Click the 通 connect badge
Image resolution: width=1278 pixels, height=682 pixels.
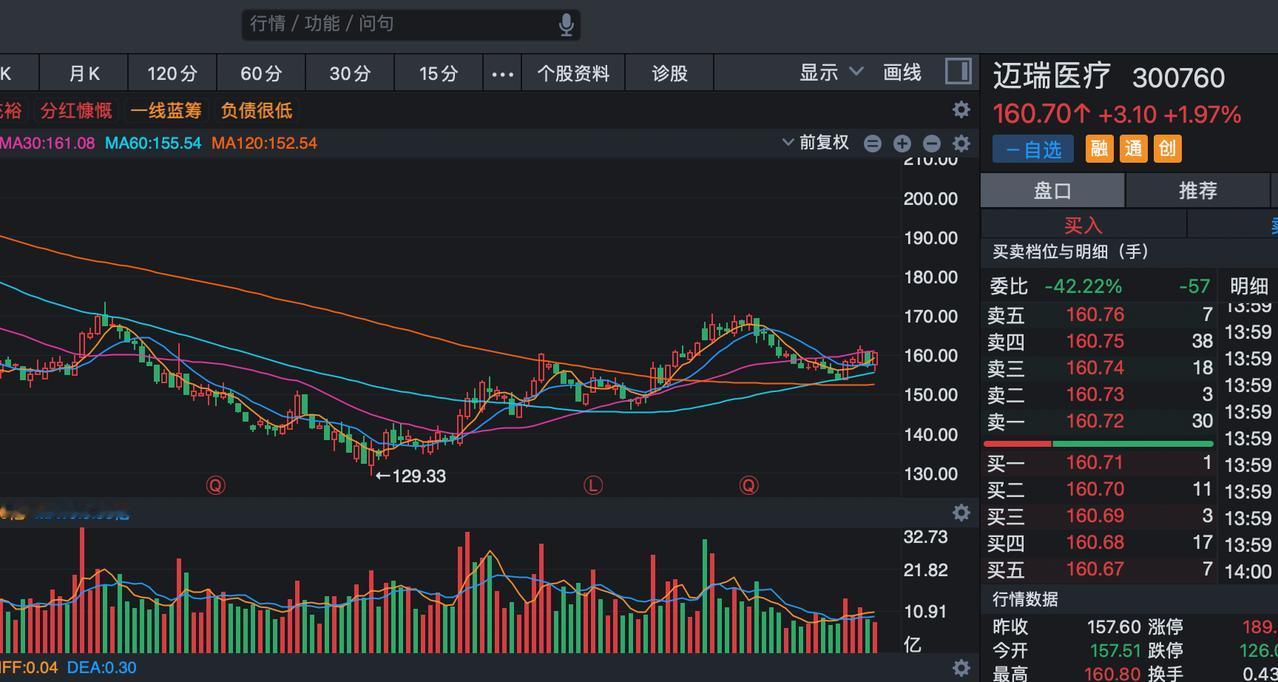tap(1133, 149)
